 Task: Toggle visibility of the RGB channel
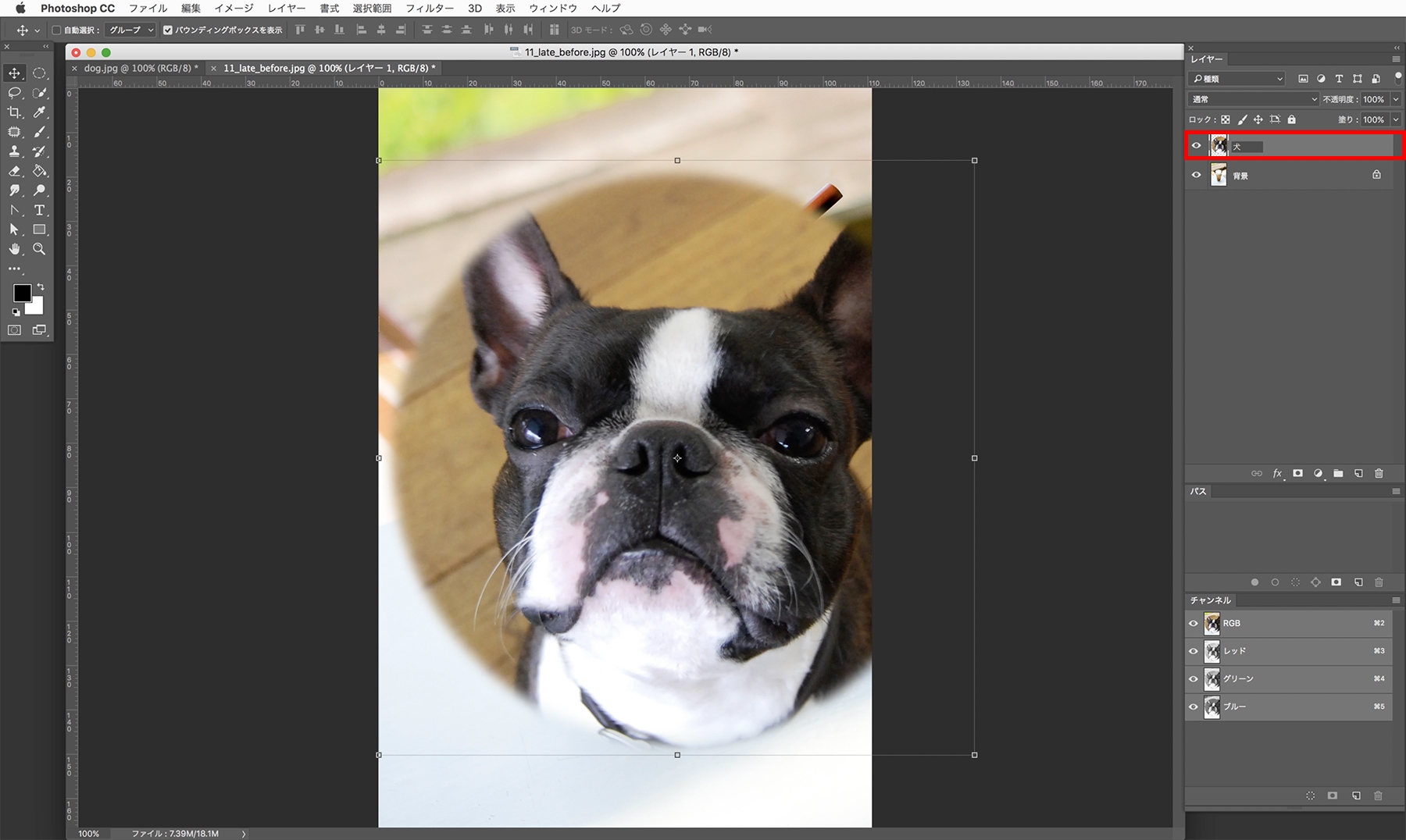tap(1194, 623)
